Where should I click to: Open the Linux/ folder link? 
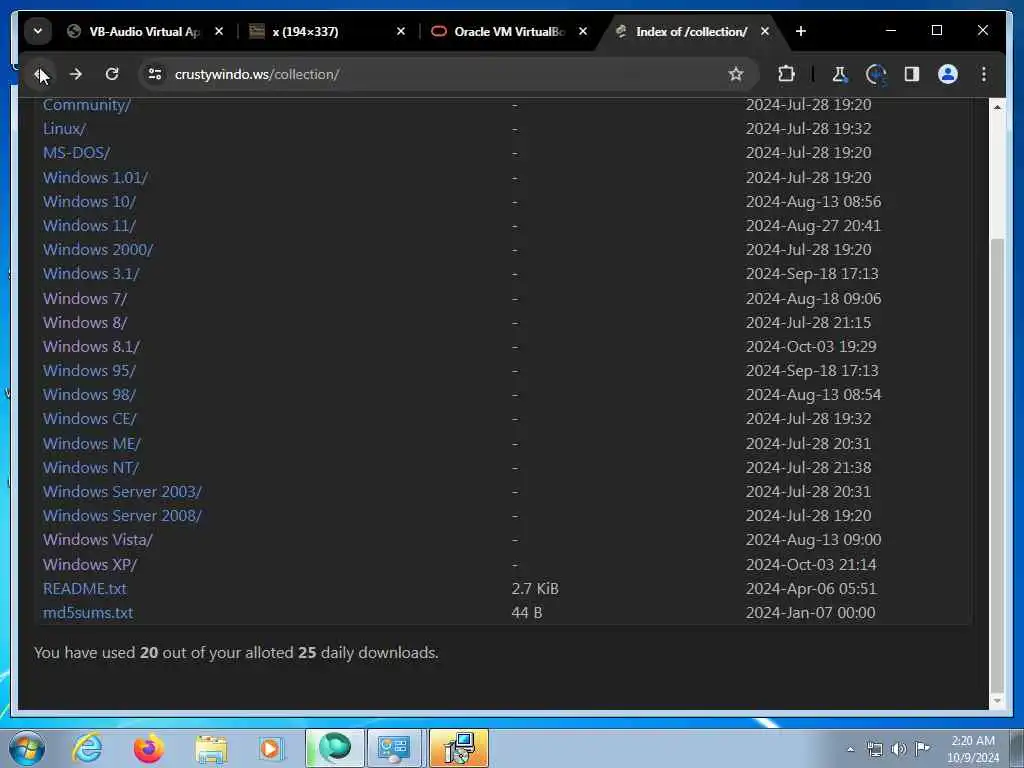coord(64,129)
